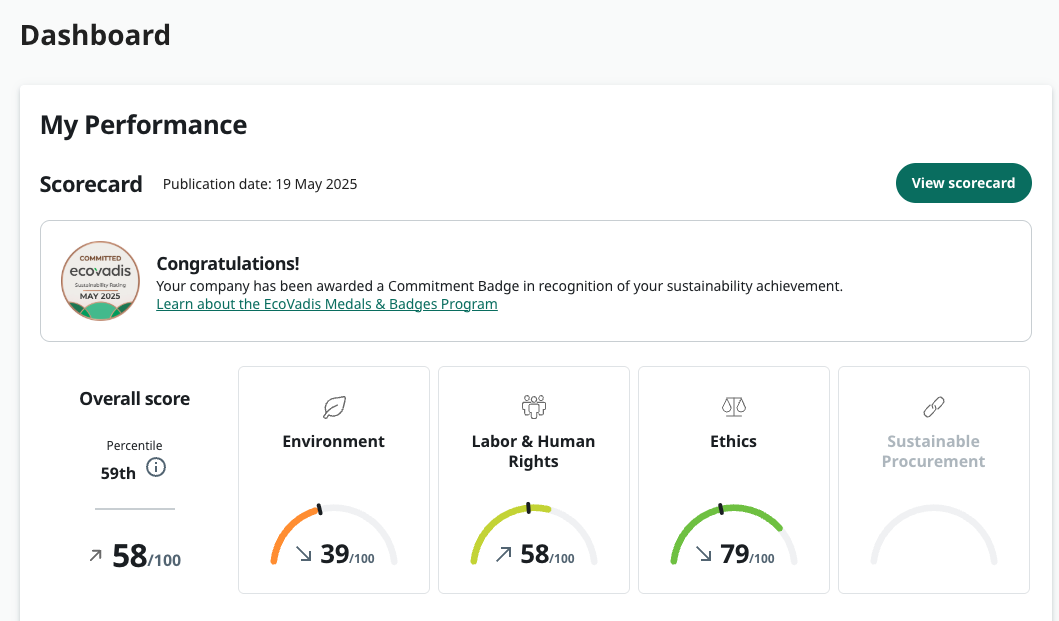Click the Labor & Human Rights people icon
The height and width of the screenshot is (621, 1059).
(534, 406)
